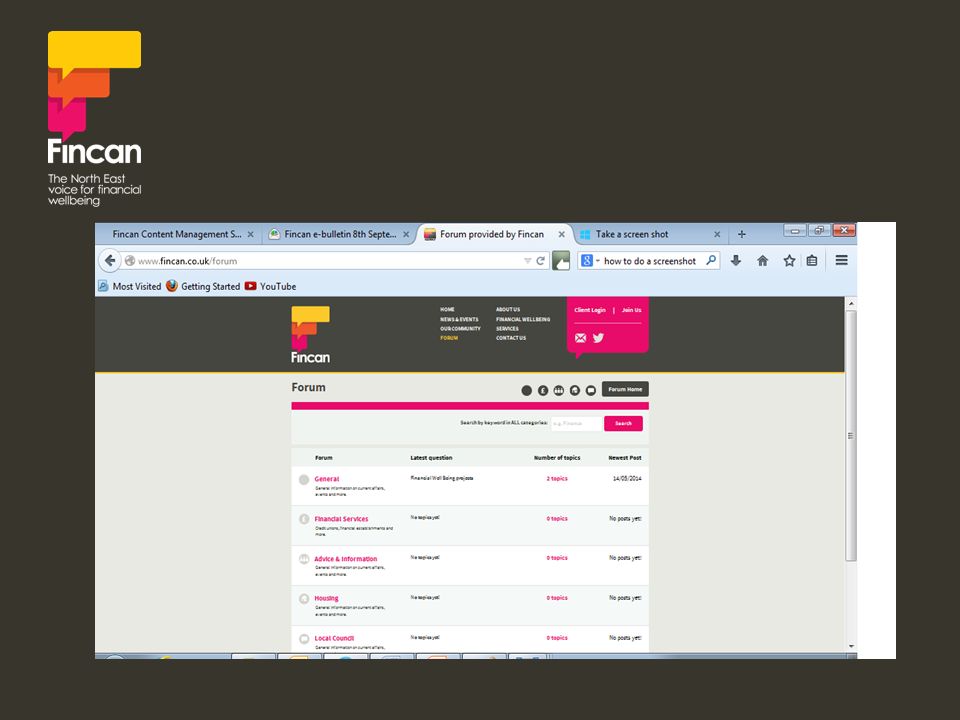Open a new tab with plus button
Image resolution: width=960 pixels, height=720 pixels.
click(741, 234)
